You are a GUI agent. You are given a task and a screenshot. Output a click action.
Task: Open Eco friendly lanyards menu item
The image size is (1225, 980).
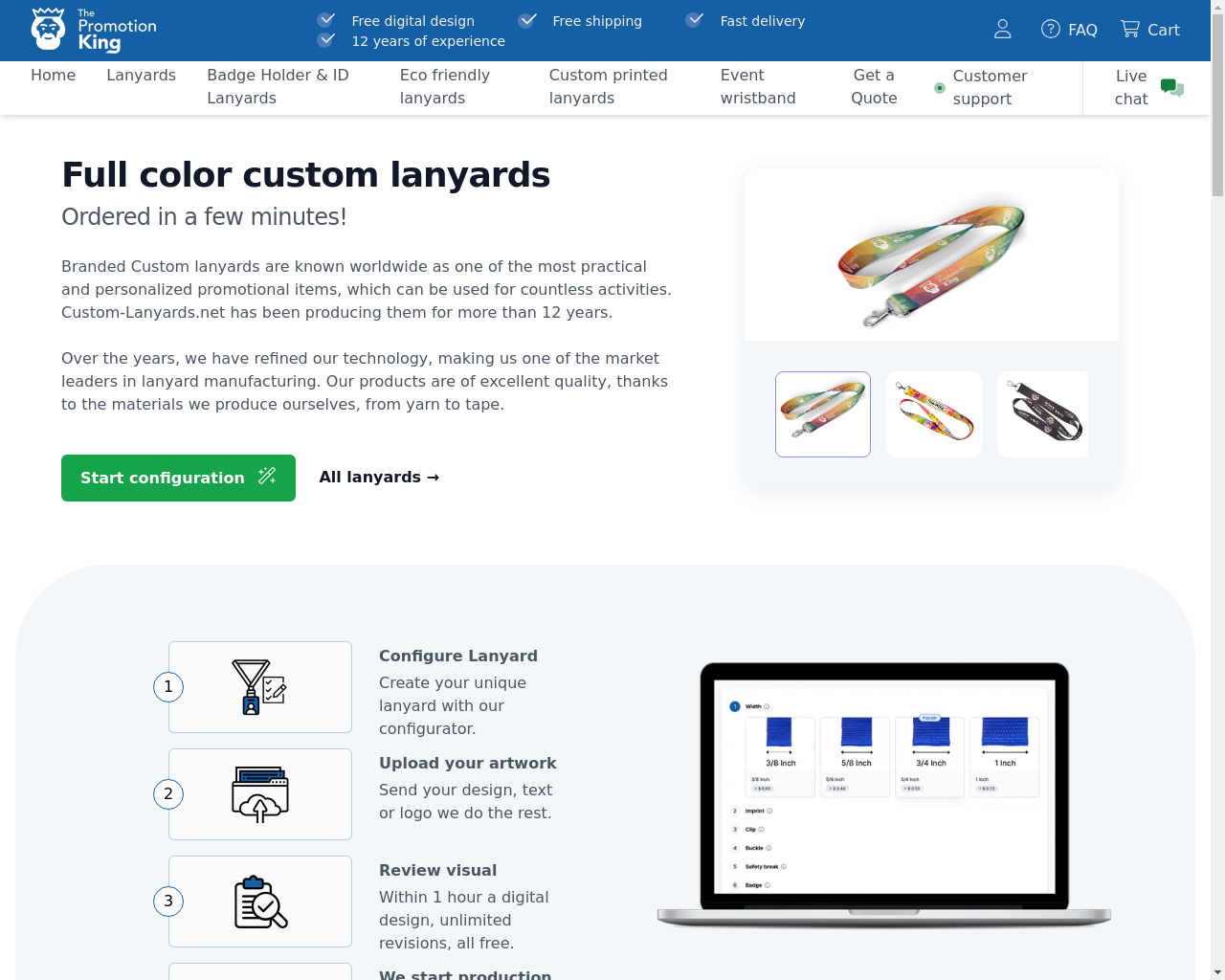tap(444, 86)
